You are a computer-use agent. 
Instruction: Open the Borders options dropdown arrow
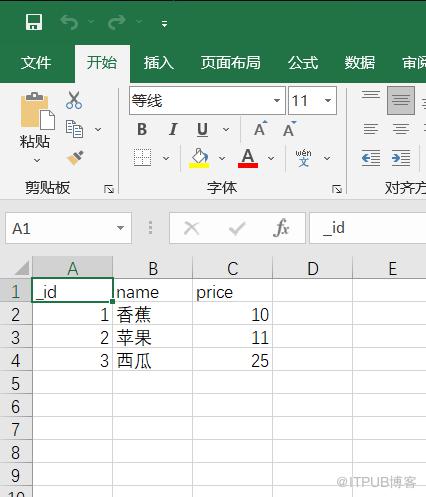click(x=166, y=158)
